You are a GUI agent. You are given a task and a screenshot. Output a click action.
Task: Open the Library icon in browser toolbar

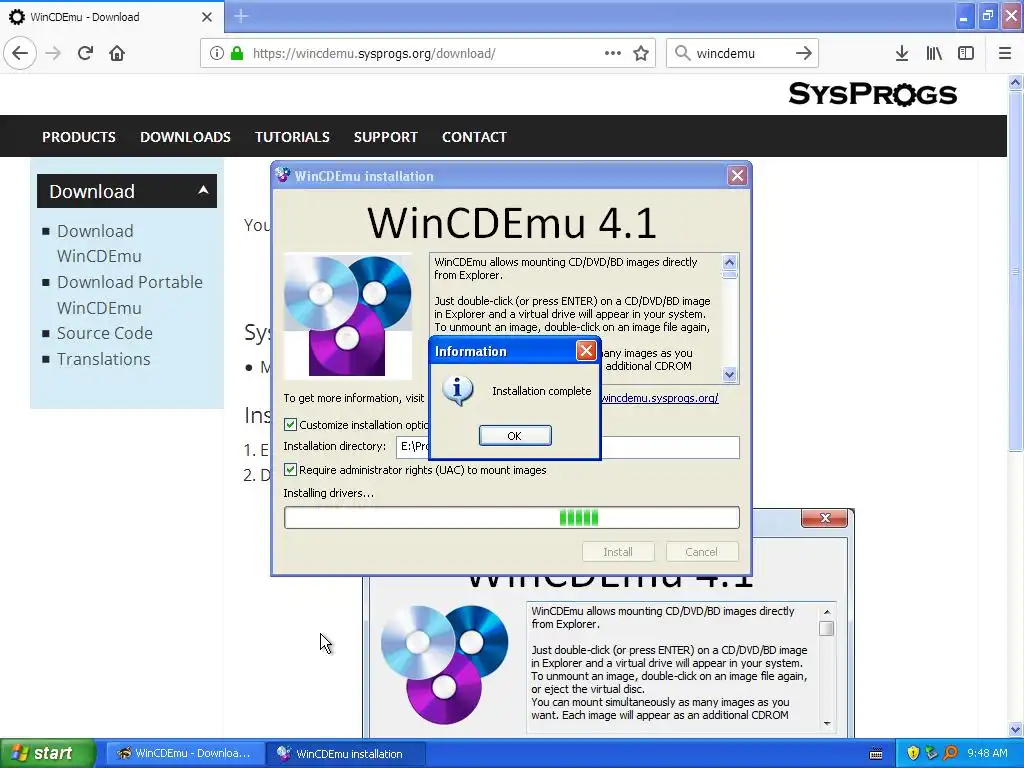coord(934,53)
